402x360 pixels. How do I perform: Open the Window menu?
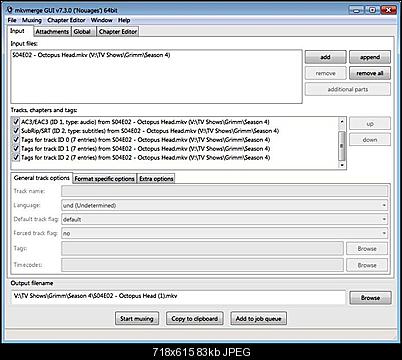pos(102,20)
